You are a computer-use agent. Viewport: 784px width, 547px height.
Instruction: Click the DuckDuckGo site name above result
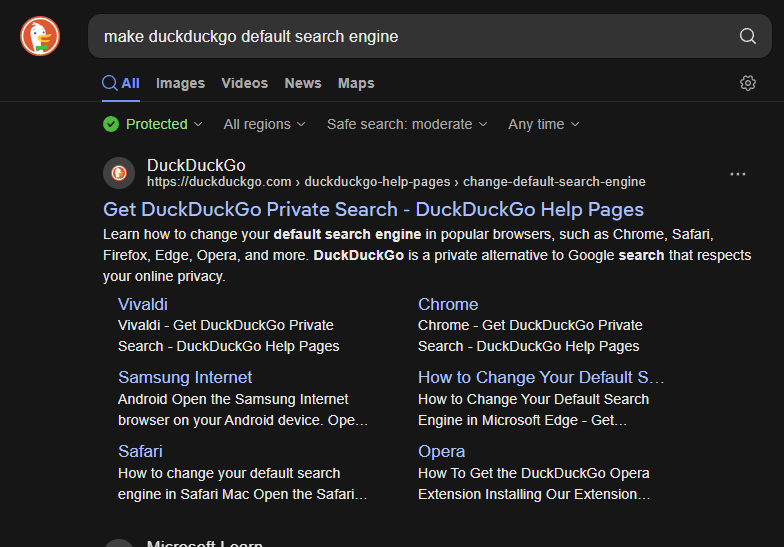coord(196,165)
